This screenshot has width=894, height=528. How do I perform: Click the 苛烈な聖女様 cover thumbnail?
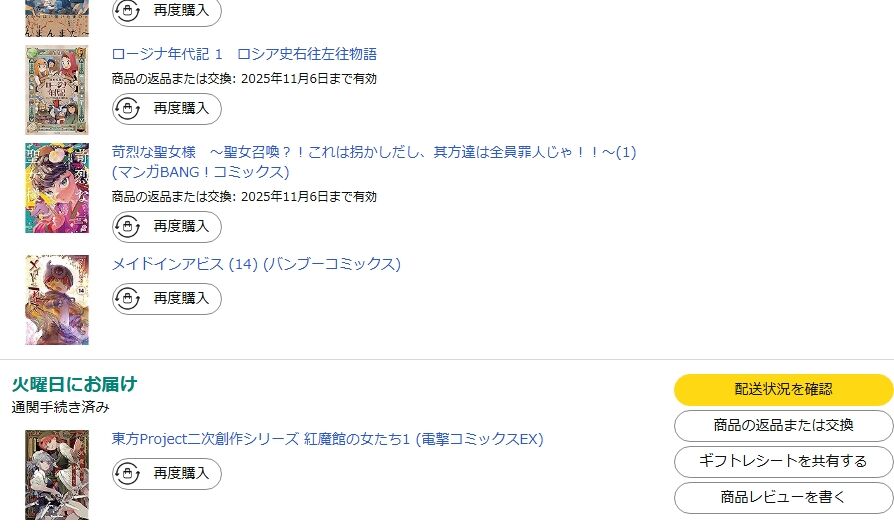57,188
